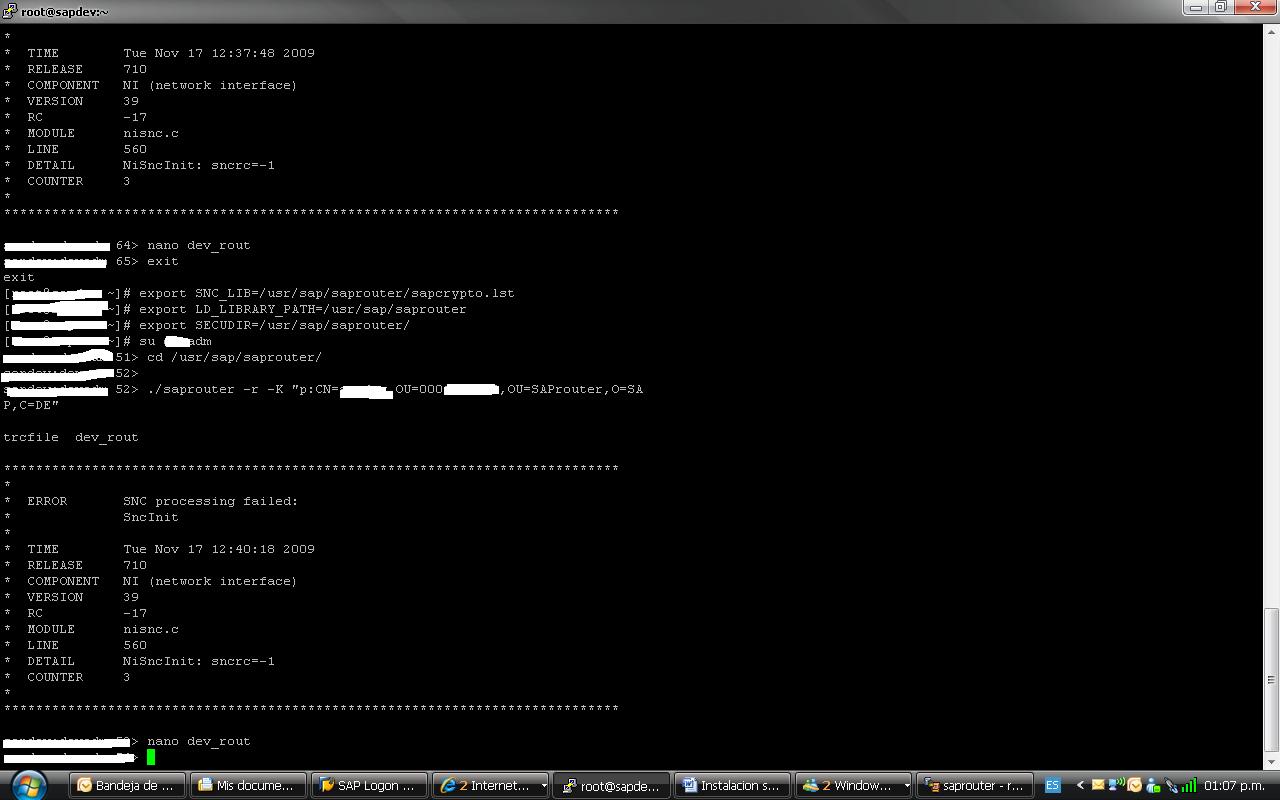Click the taskbar clock showing 01:07 p.m.
The height and width of the screenshot is (800, 1280).
point(1234,785)
